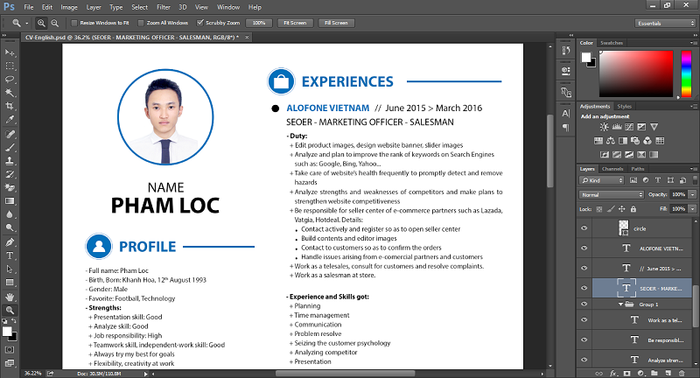Select the Eyedropper tool
Screen dimensions: 700x378
(x=10, y=120)
